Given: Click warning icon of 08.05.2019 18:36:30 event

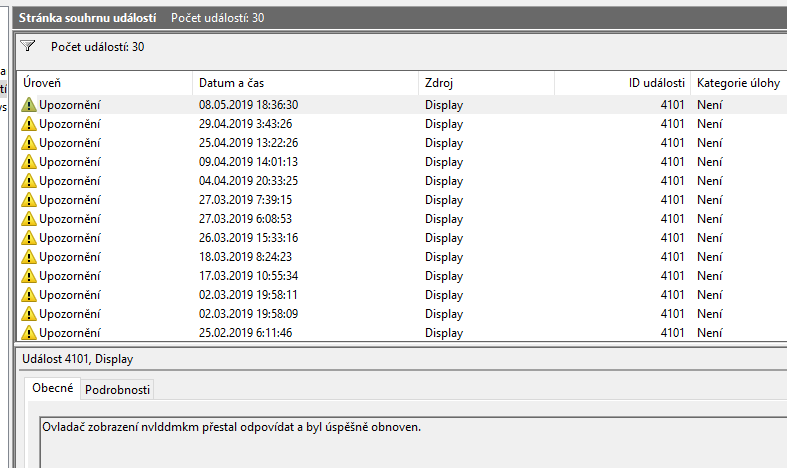Looking at the screenshot, I should (x=29, y=105).
